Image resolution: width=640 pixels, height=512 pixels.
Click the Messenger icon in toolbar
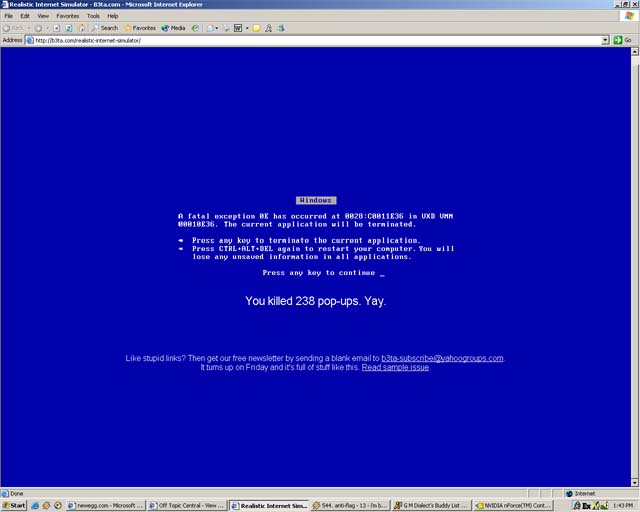click(x=281, y=28)
